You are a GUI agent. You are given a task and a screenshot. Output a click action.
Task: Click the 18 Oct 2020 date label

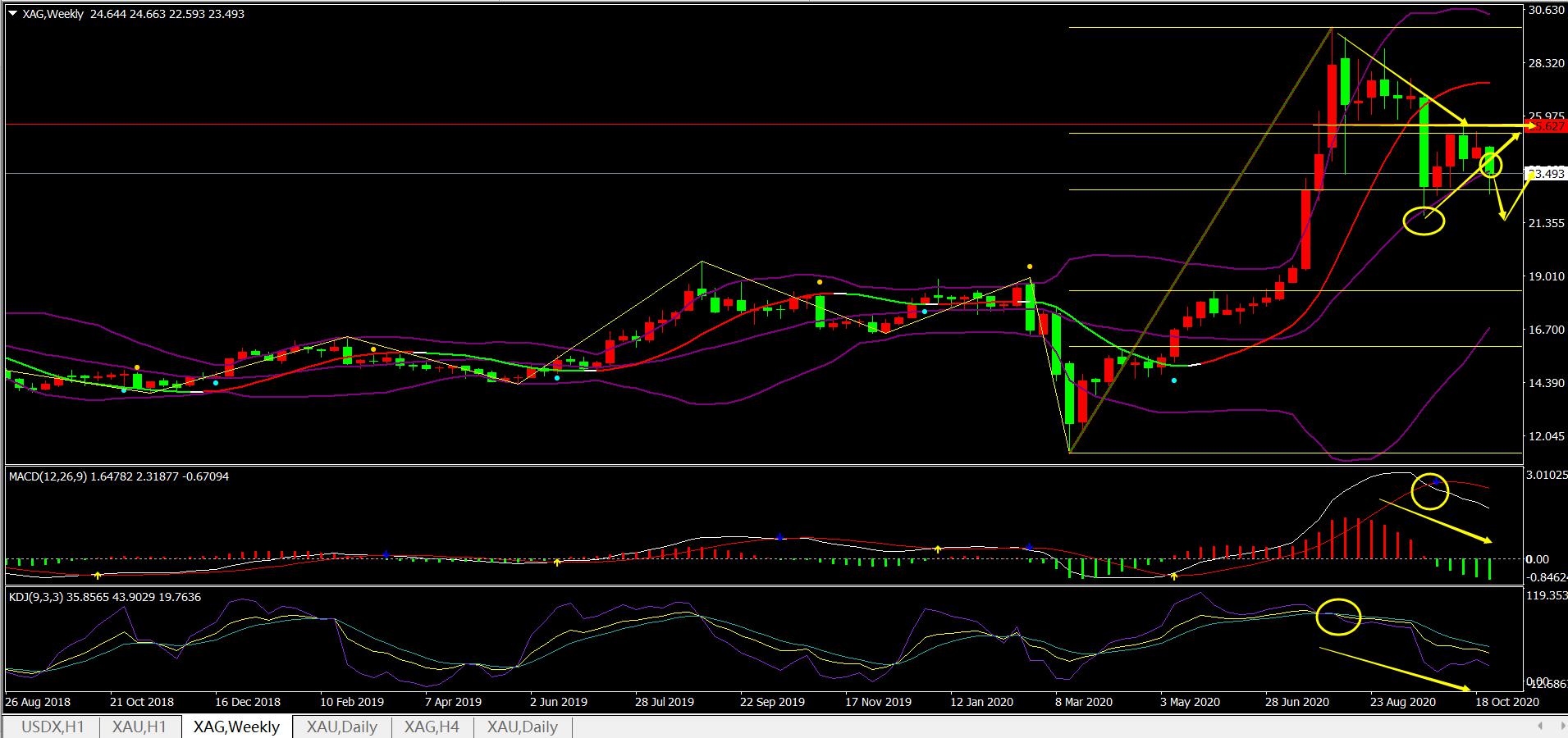point(1506,702)
